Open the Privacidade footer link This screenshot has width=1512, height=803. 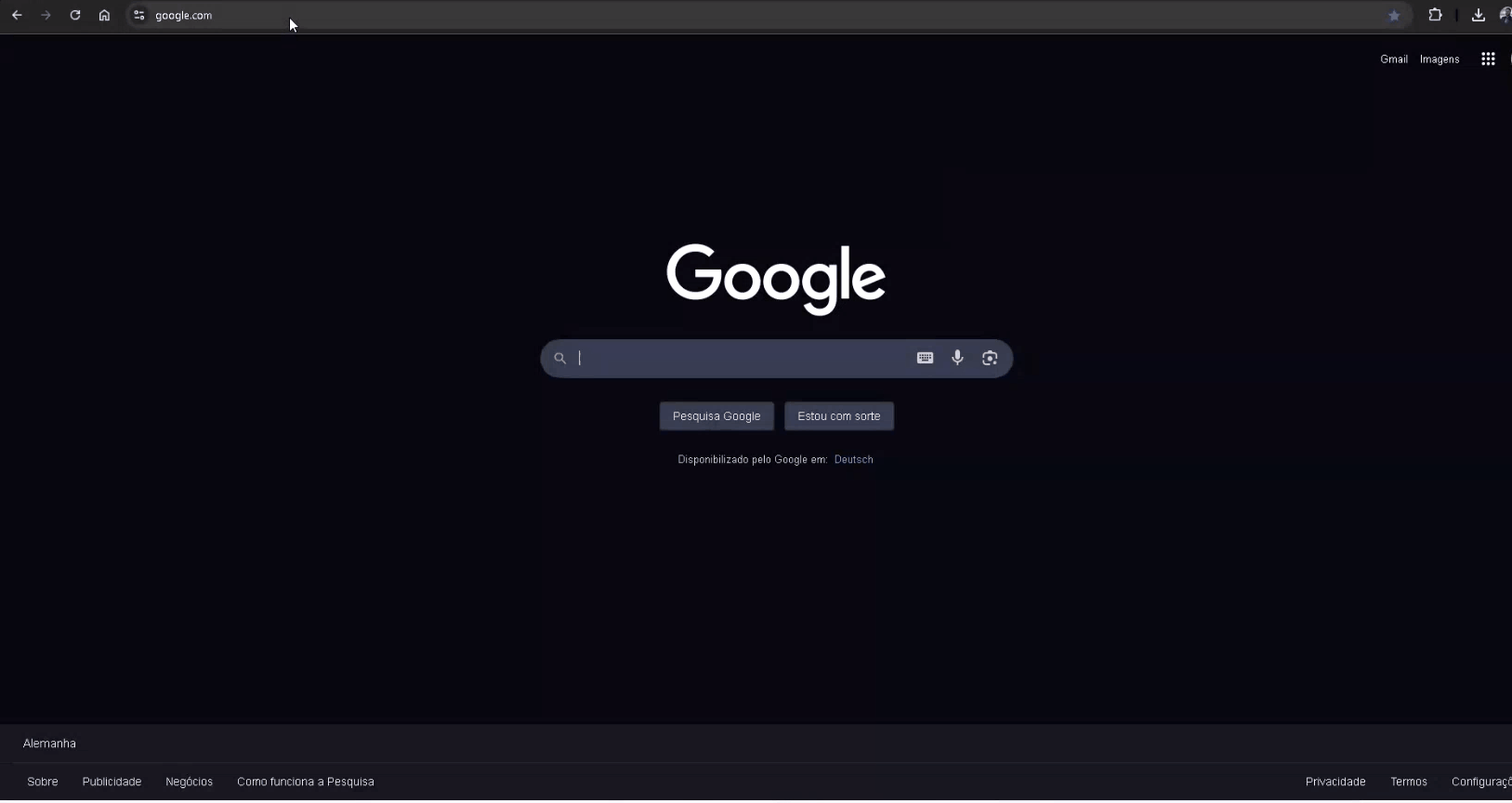click(1335, 783)
